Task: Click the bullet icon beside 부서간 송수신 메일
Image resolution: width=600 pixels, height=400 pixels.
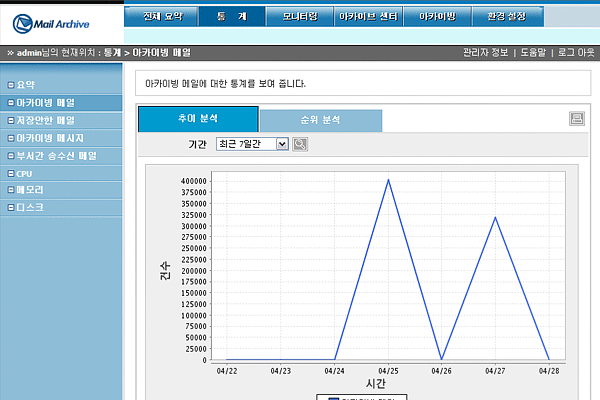Action: tap(11, 156)
